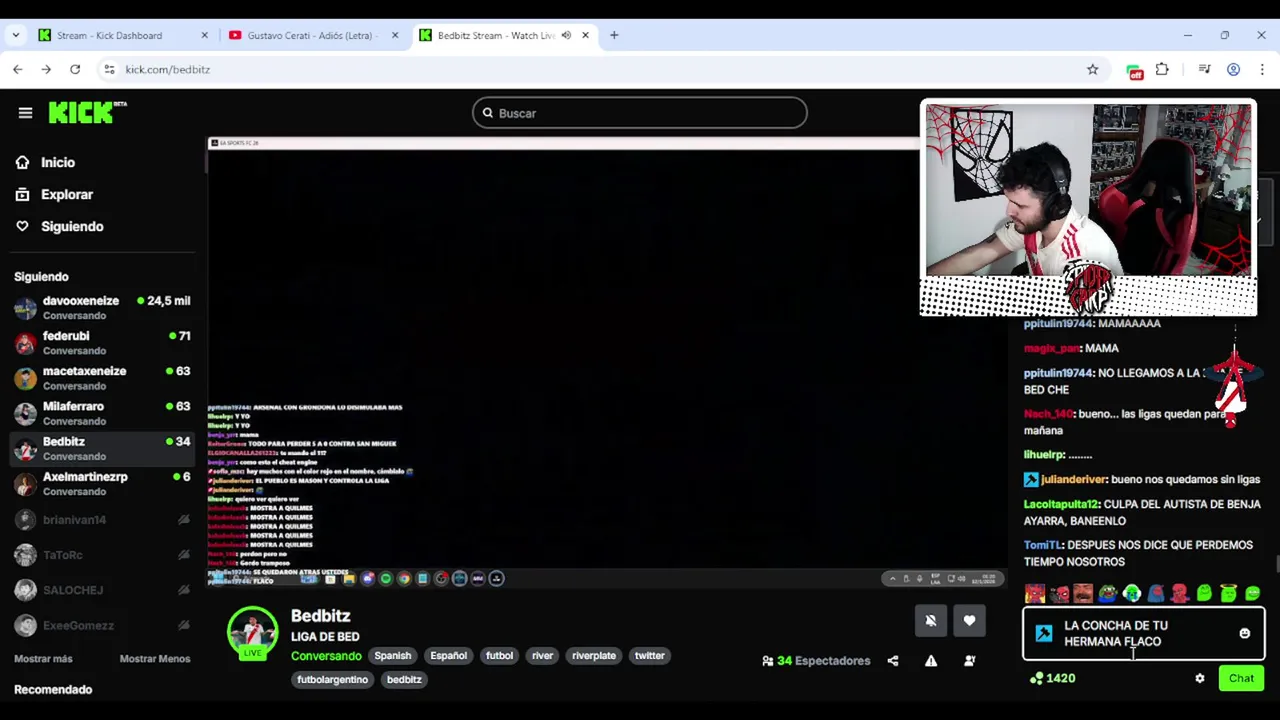This screenshot has width=1280, height=720.
Task: Click the kick.com/bedbitz address bar
Action: tap(600, 69)
